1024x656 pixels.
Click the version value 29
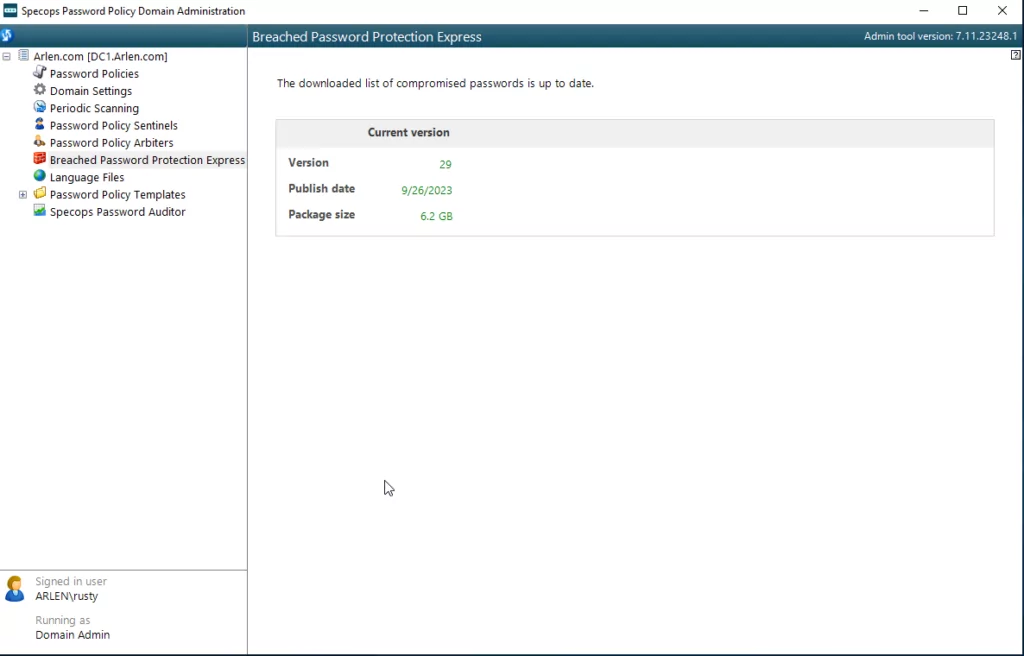445,164
